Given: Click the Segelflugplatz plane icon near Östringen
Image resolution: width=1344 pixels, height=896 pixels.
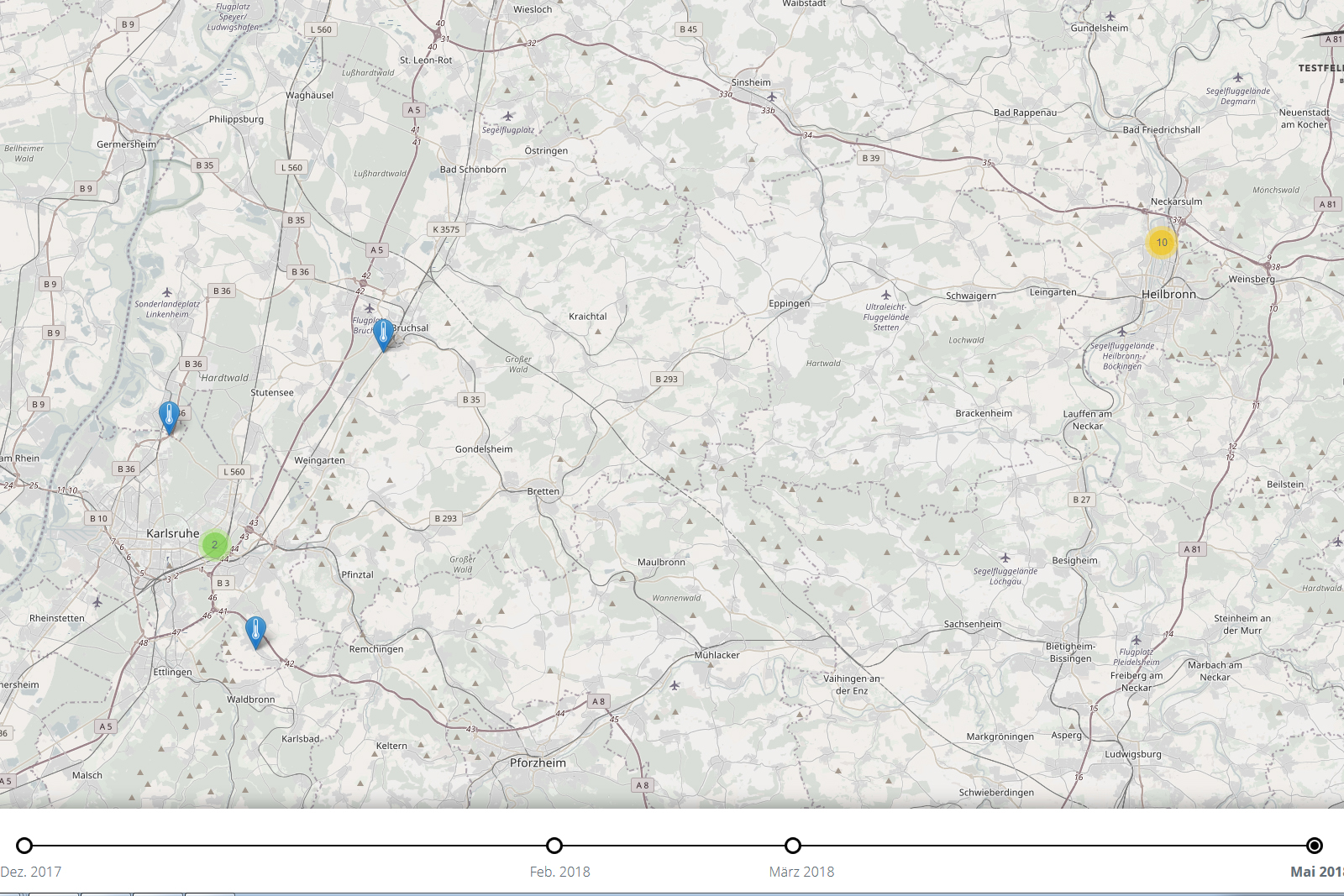Looking at the screenshot, I should tap(507, 117).
